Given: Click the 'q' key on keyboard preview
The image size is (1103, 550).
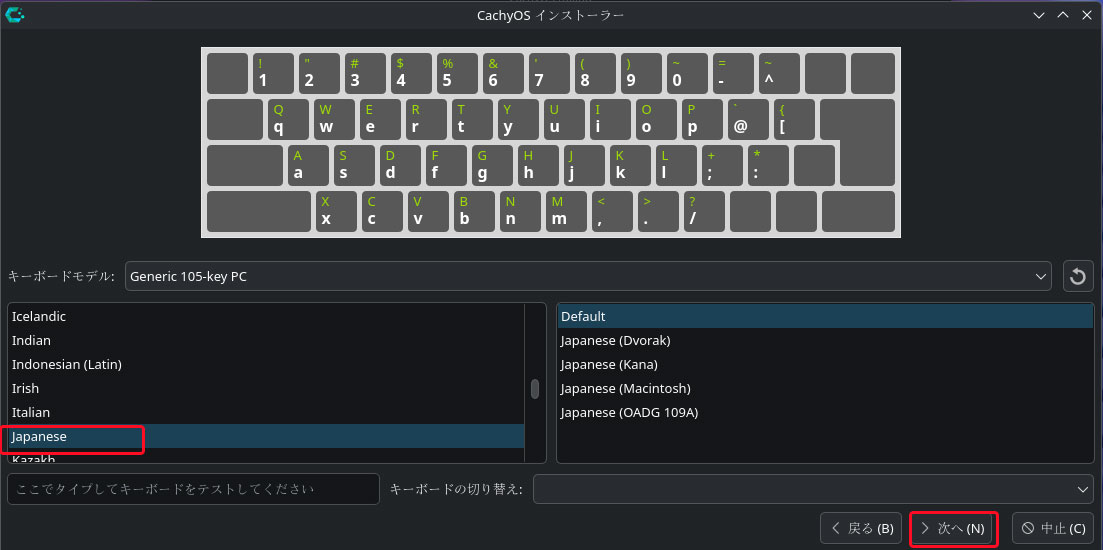Looking at the screenshot, I should coord(288,120).
